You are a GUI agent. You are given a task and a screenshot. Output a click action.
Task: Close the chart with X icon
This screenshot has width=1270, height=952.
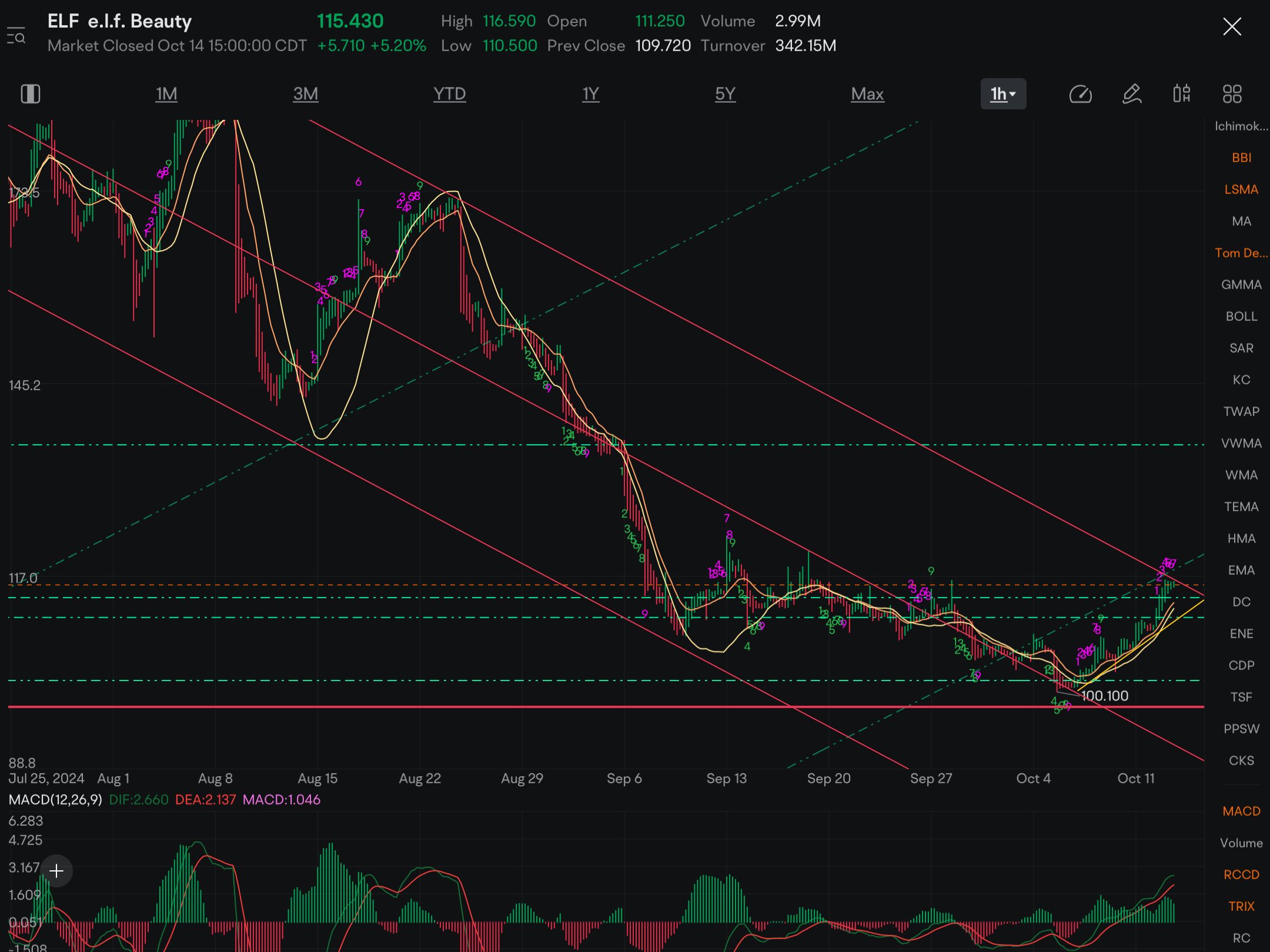1232,26
